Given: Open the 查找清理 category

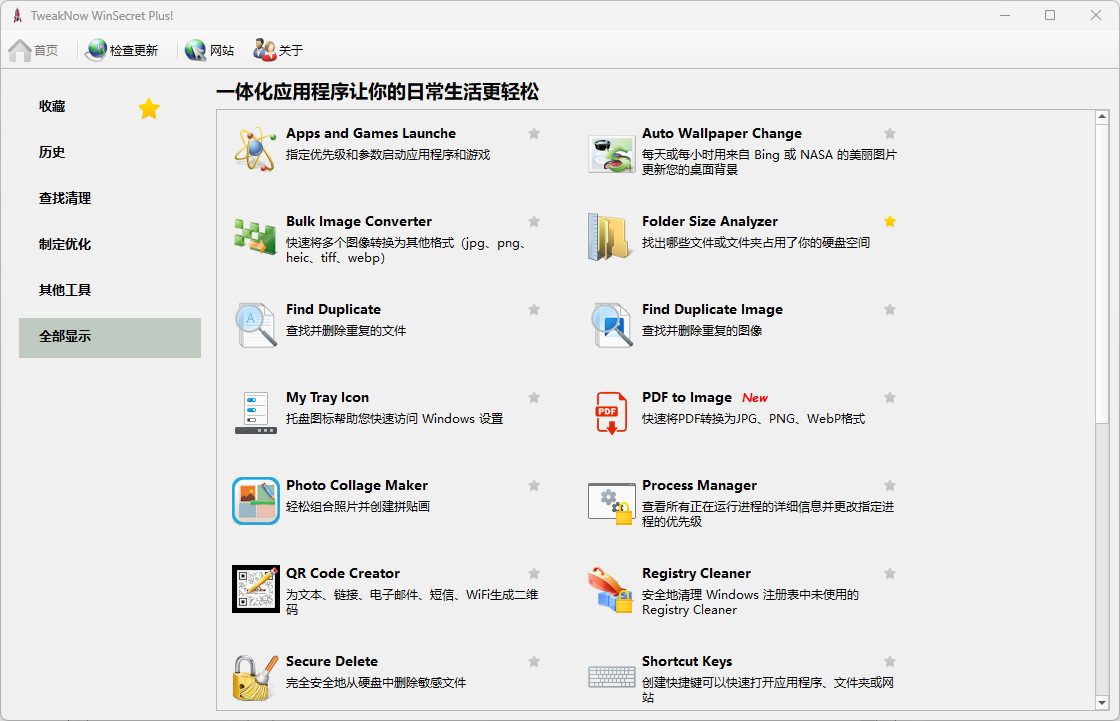Looking at the screenshot, I should [110, 199].
